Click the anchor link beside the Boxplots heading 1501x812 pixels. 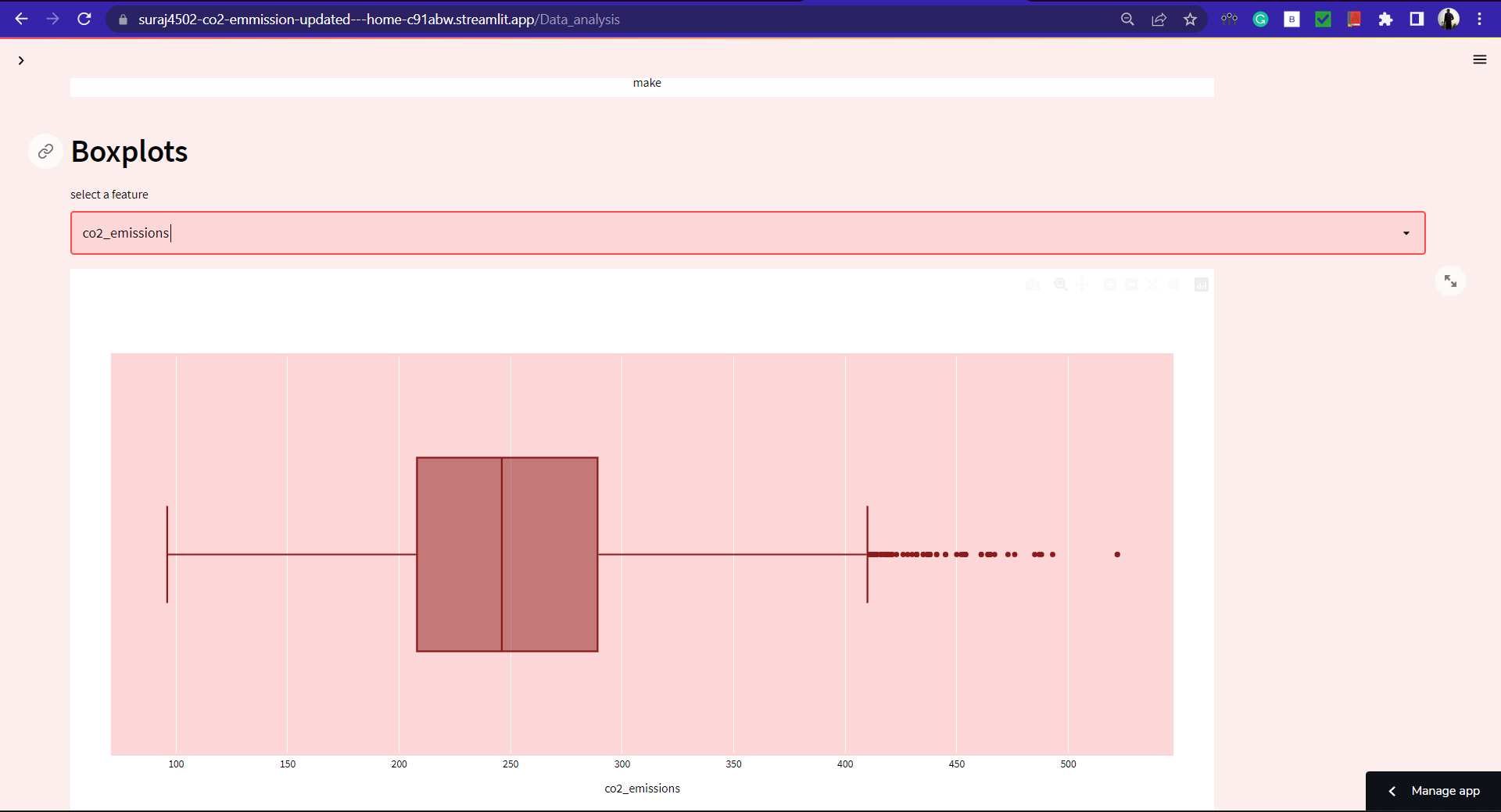[45, 151]
